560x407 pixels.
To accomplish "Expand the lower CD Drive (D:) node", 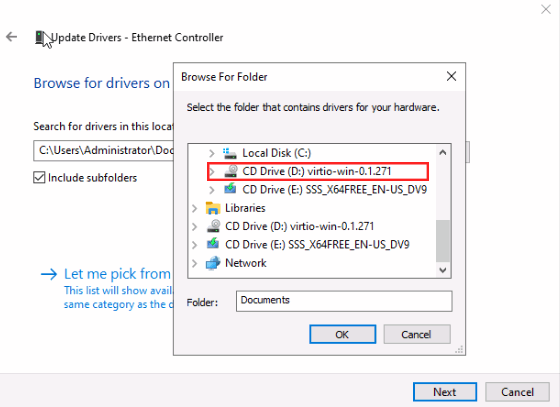I will 195,226.
